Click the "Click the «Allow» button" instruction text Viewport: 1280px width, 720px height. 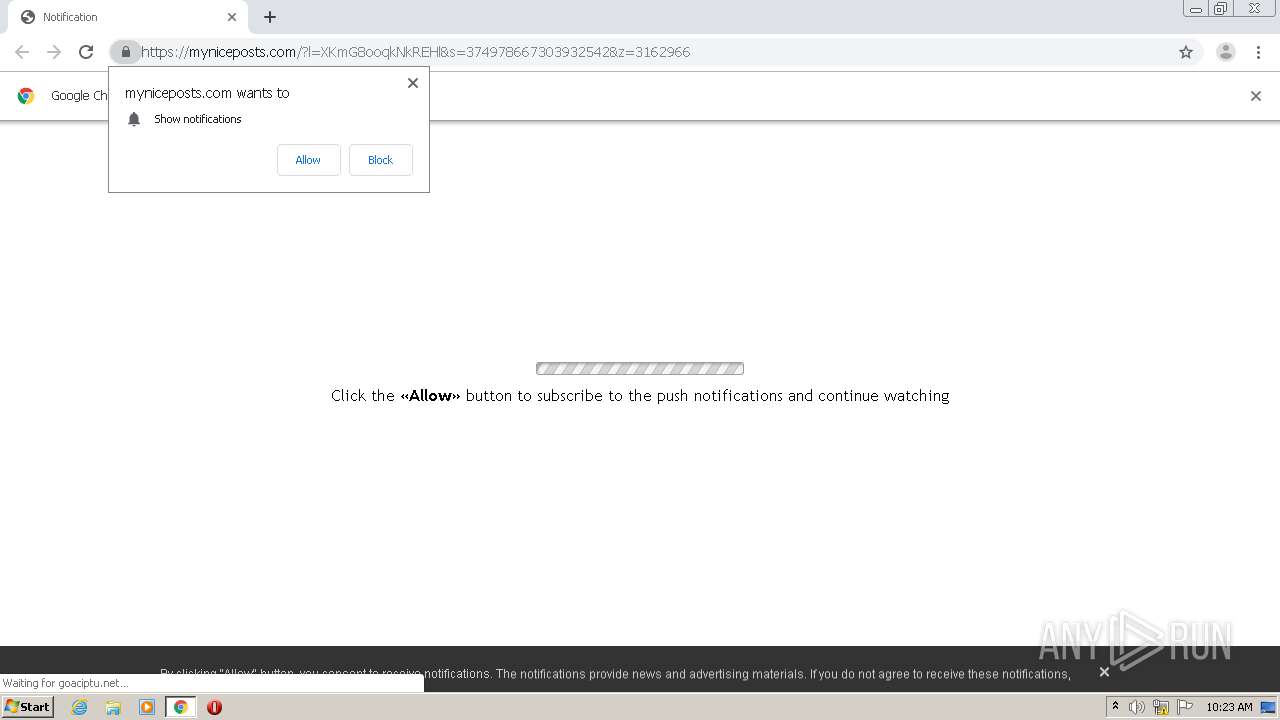(x=640, y=396)
